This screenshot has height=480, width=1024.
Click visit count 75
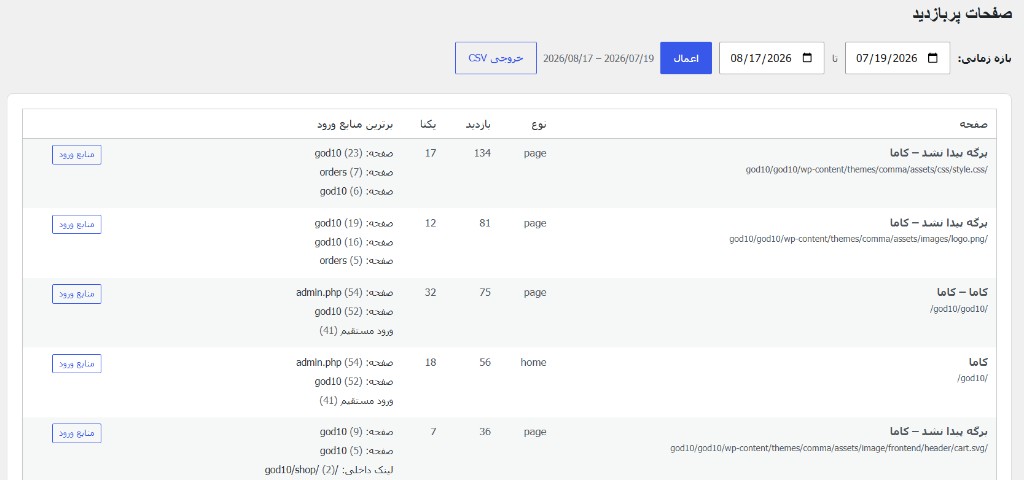485,293
